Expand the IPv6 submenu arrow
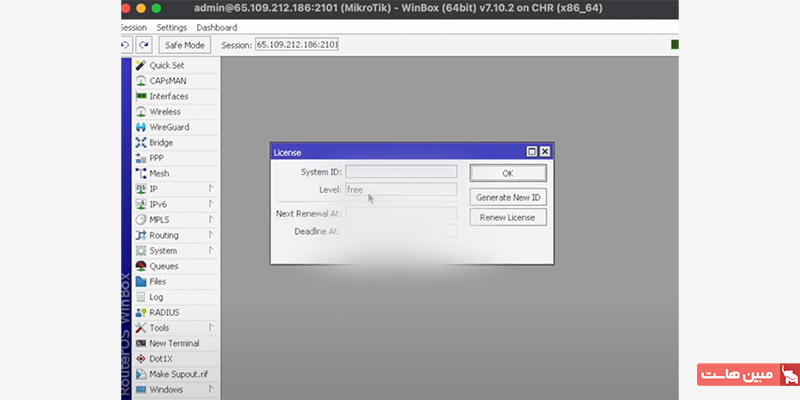 211,204
